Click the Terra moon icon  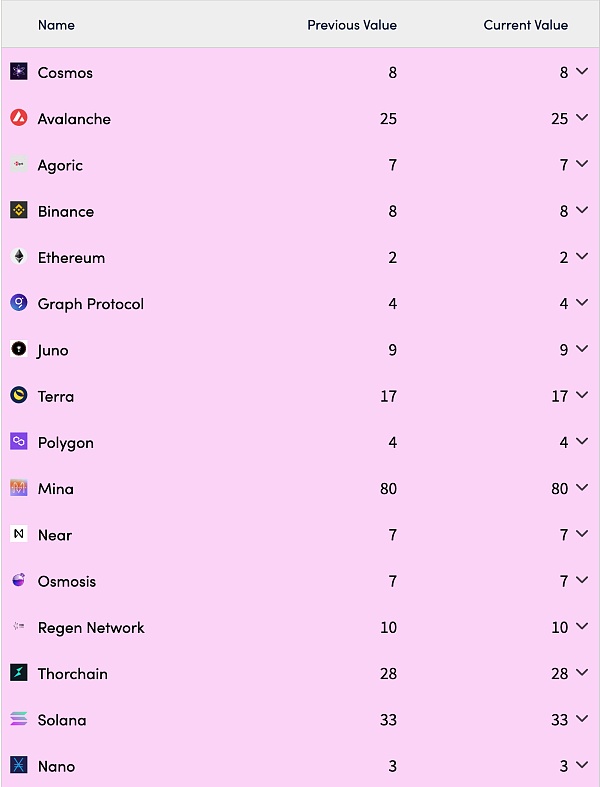19,396
